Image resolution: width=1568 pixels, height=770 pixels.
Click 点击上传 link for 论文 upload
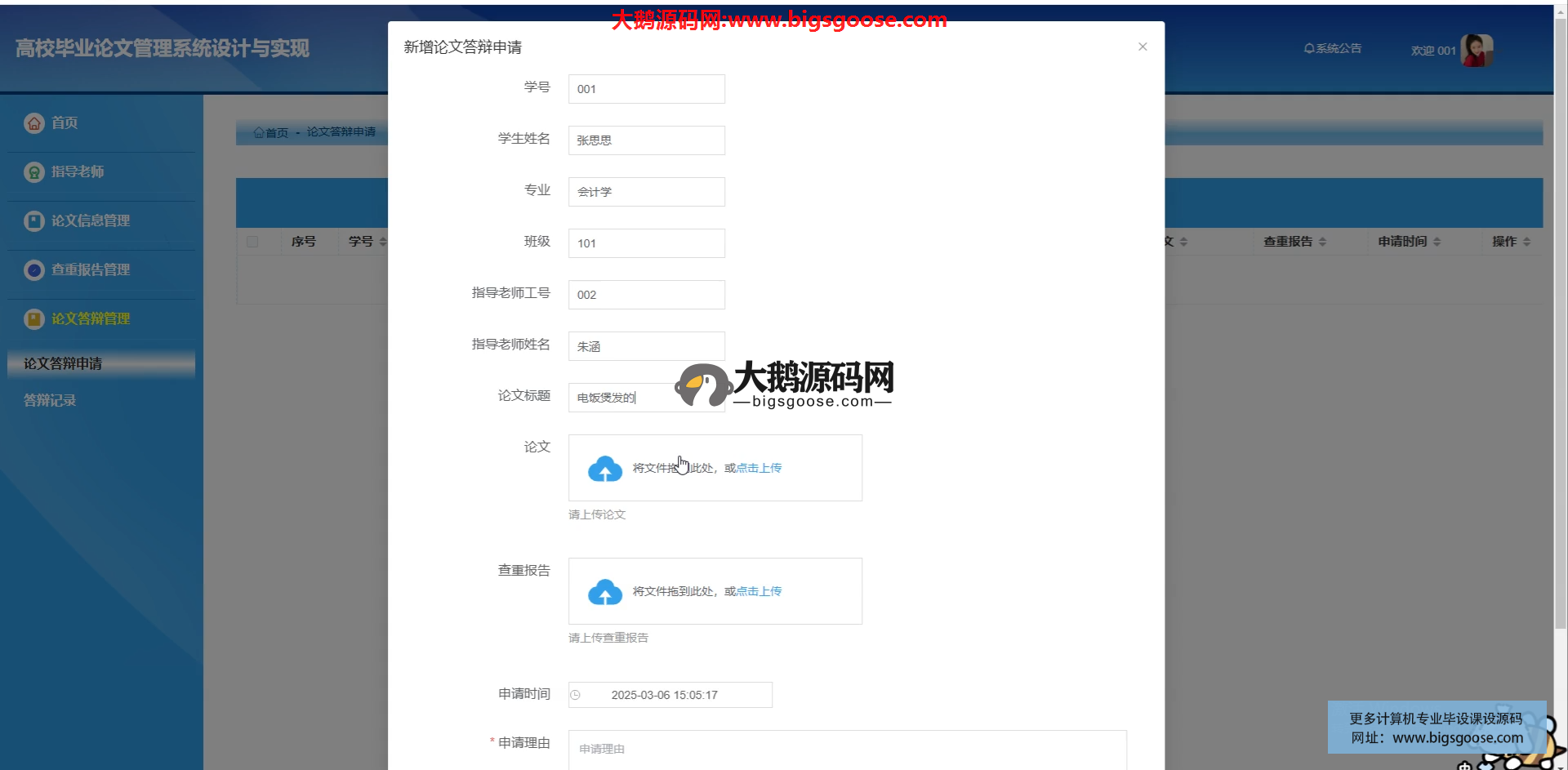759,468
